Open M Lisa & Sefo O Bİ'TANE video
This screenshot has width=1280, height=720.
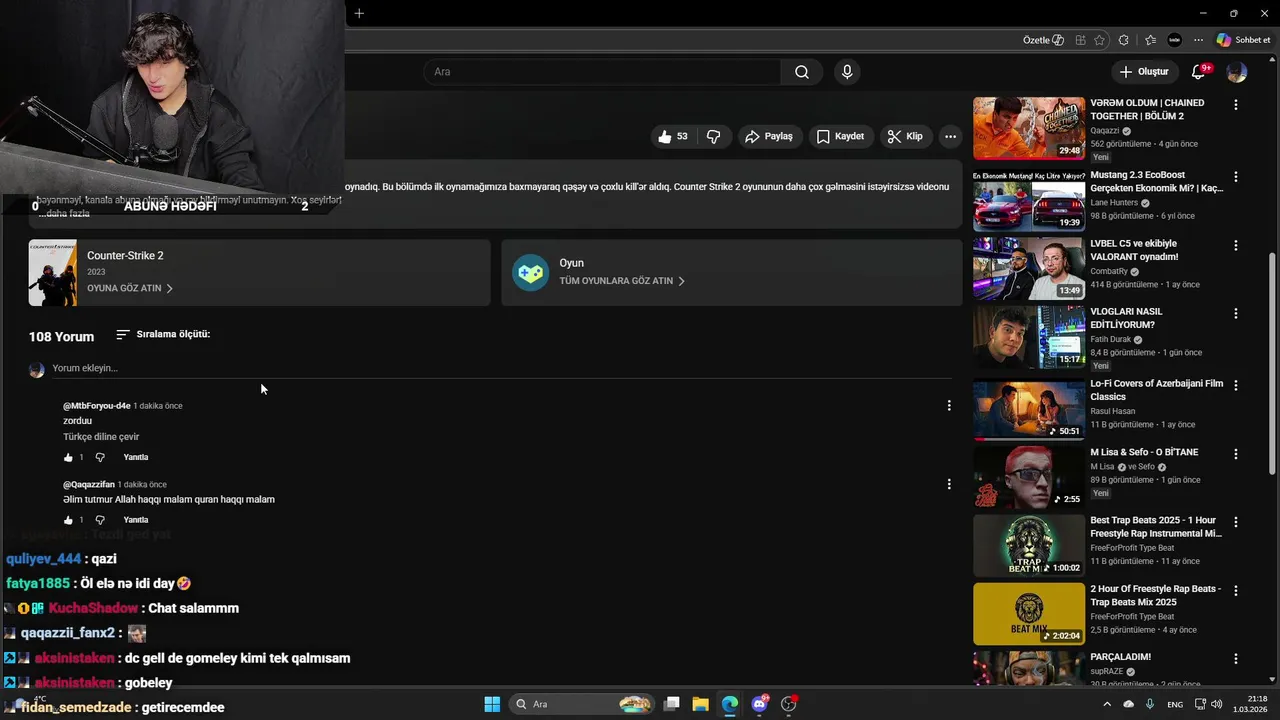(x=1029, y=477)
